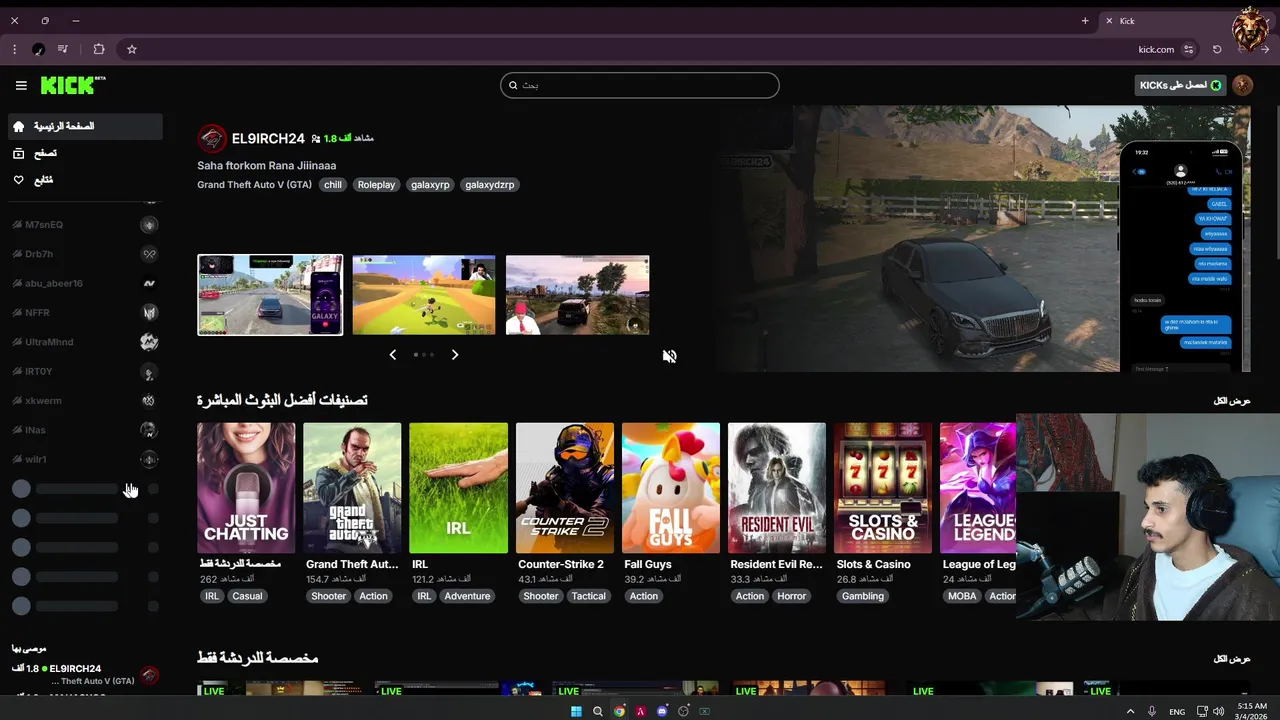Open followed channel xkwerm
1280x720 pixels.
click(x=85, y=401)
